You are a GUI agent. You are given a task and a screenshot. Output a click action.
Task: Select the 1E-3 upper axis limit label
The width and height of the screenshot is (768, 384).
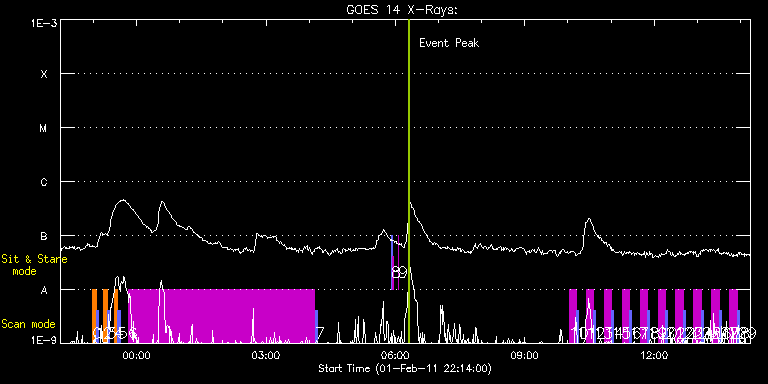click(x=44, y=23)
